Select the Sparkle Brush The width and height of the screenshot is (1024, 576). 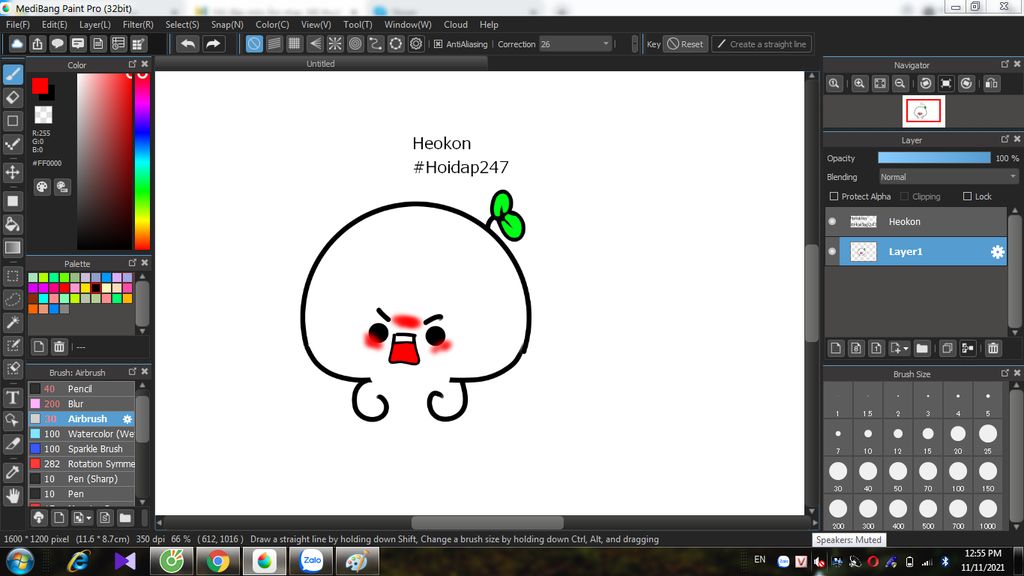click(82, 449)
